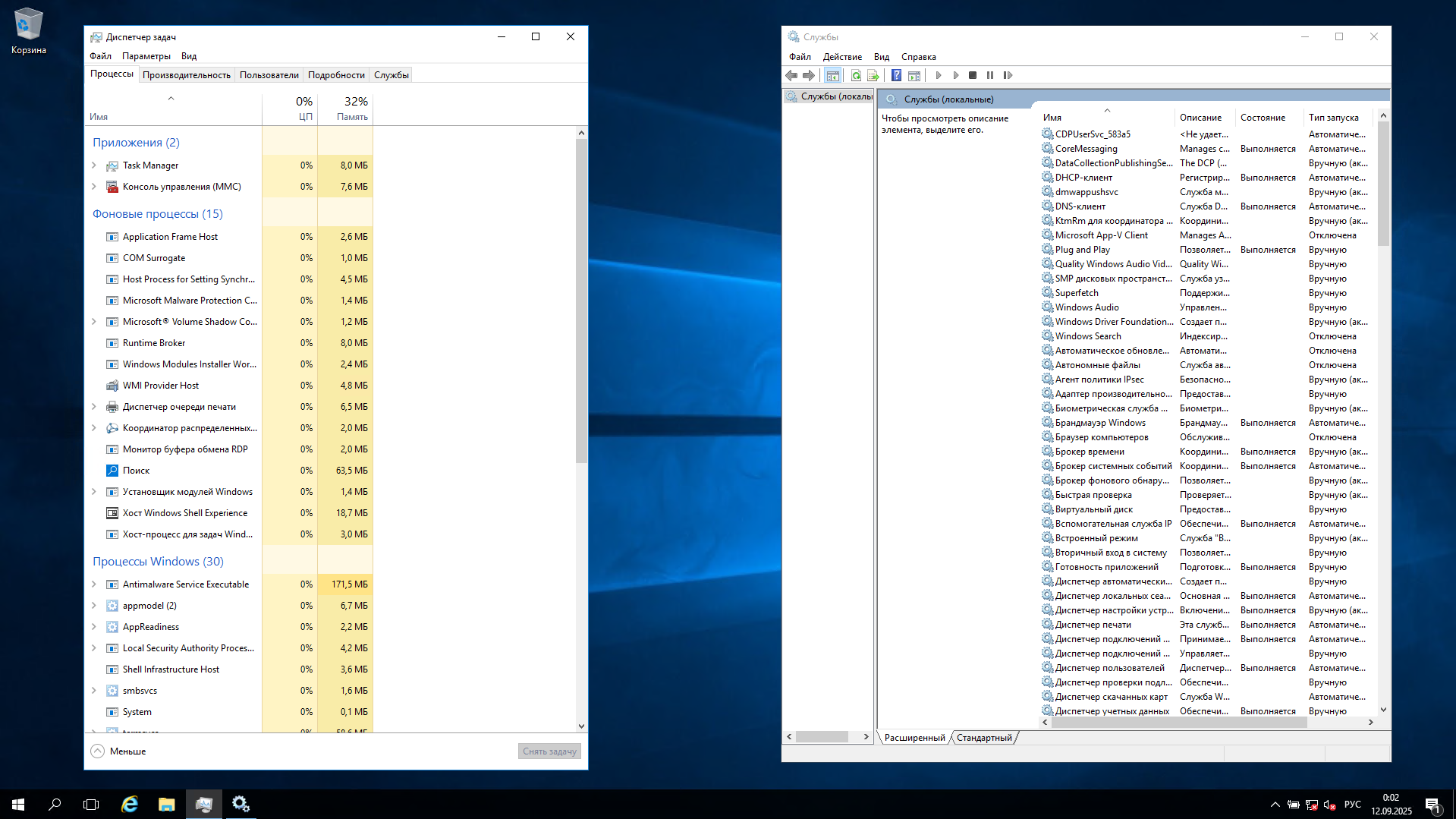Sort services by Описание column
The image size is (1456, 819).
pyautogui.click(x=1205, y=118)
